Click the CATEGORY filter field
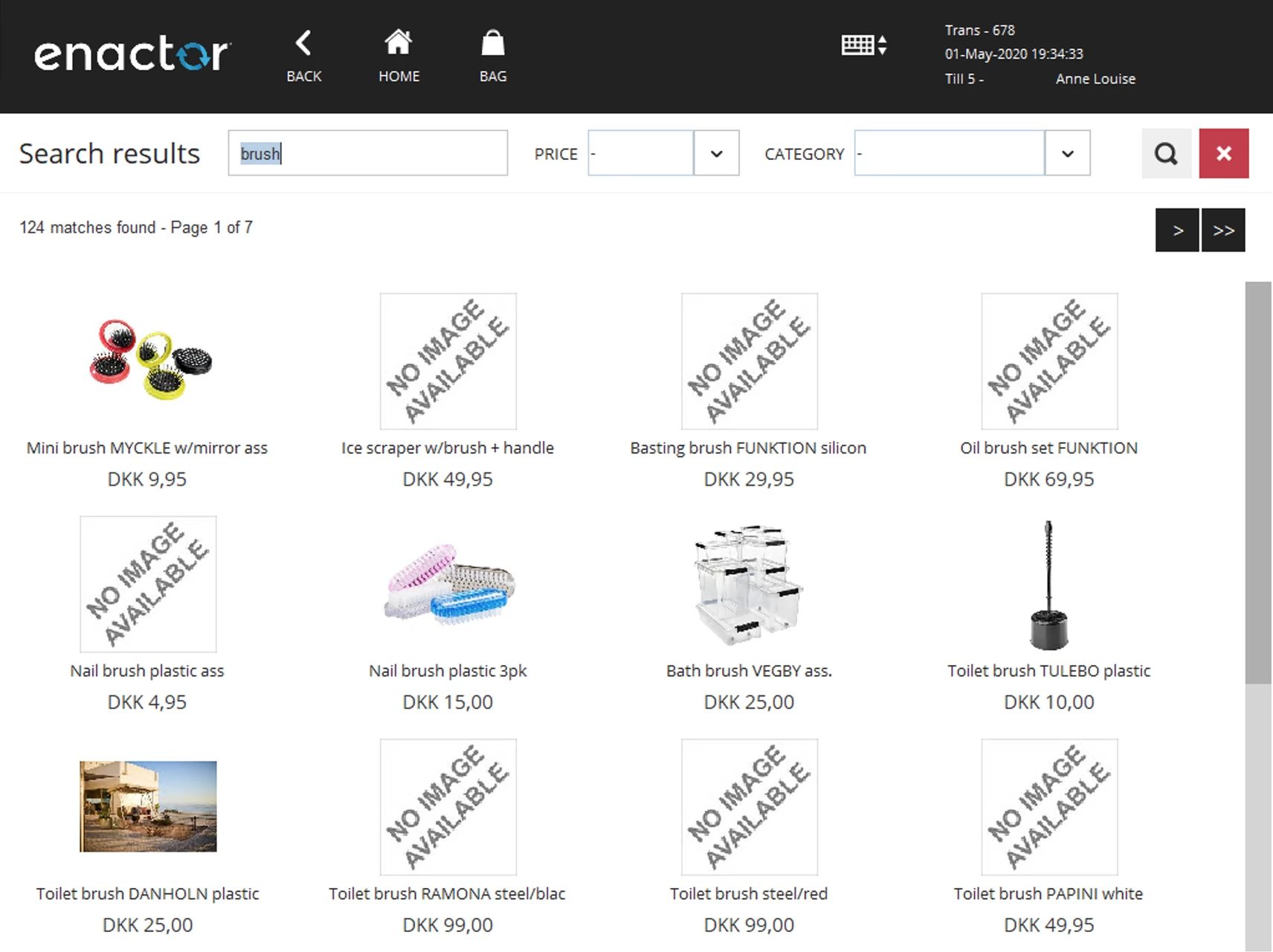This screenshot has height=952, width=1273. point(949,154)
